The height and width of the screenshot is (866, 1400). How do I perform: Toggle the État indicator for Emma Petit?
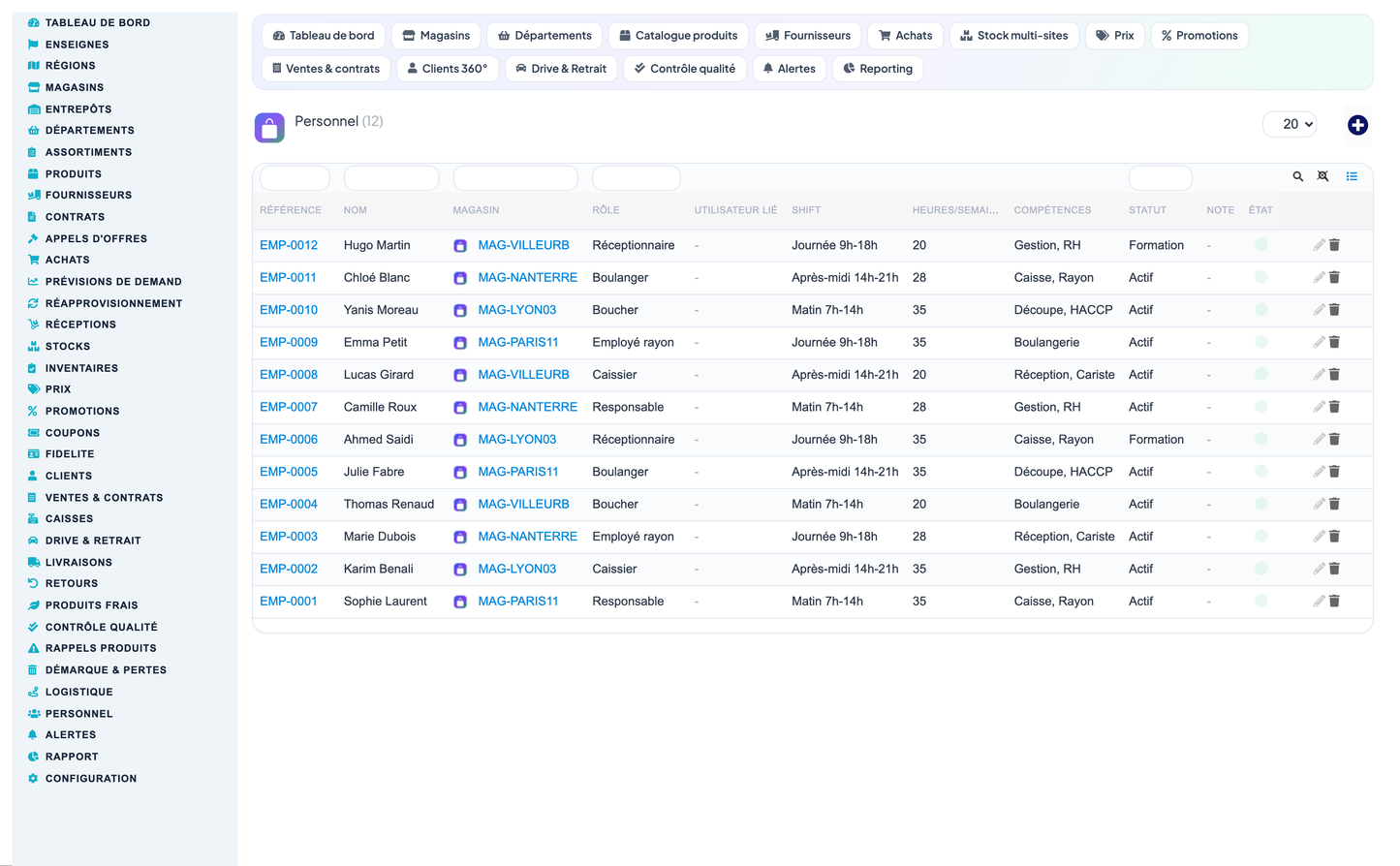pyautogui.click(x=1261, y=342)
